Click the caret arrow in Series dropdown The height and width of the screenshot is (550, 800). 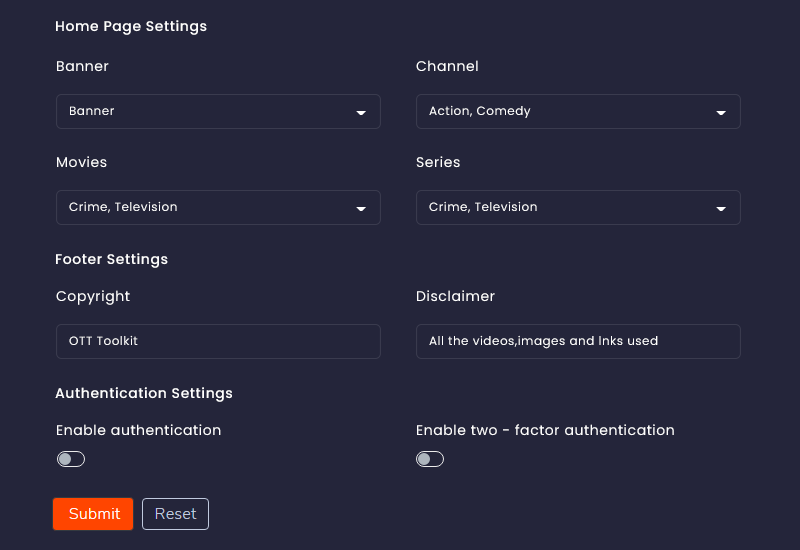click(720, 209)
